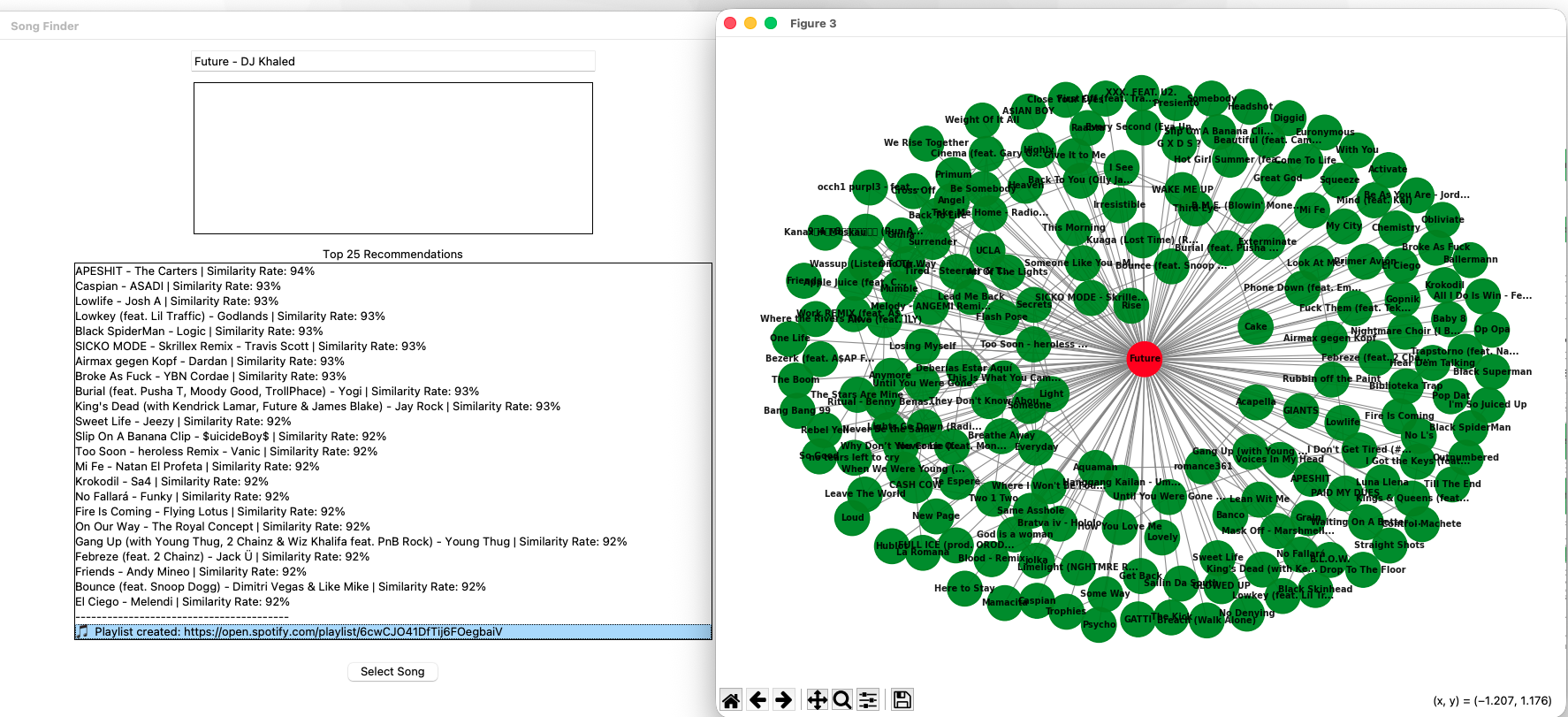This screenshot has height=717, width=1568.
Task: Click the GIANTS graph node
Action: [1301, 410]
